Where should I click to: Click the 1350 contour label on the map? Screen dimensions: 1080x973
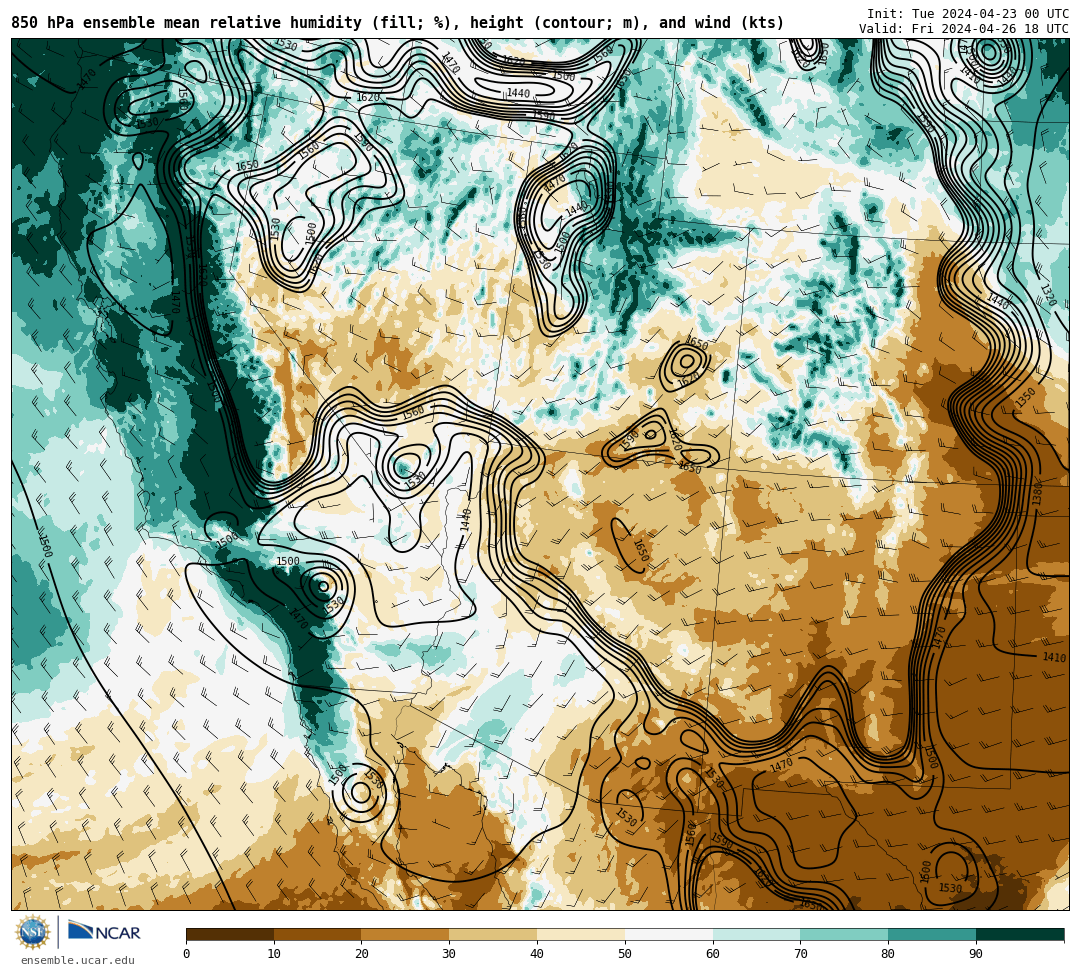click(x=1025, y=398)
